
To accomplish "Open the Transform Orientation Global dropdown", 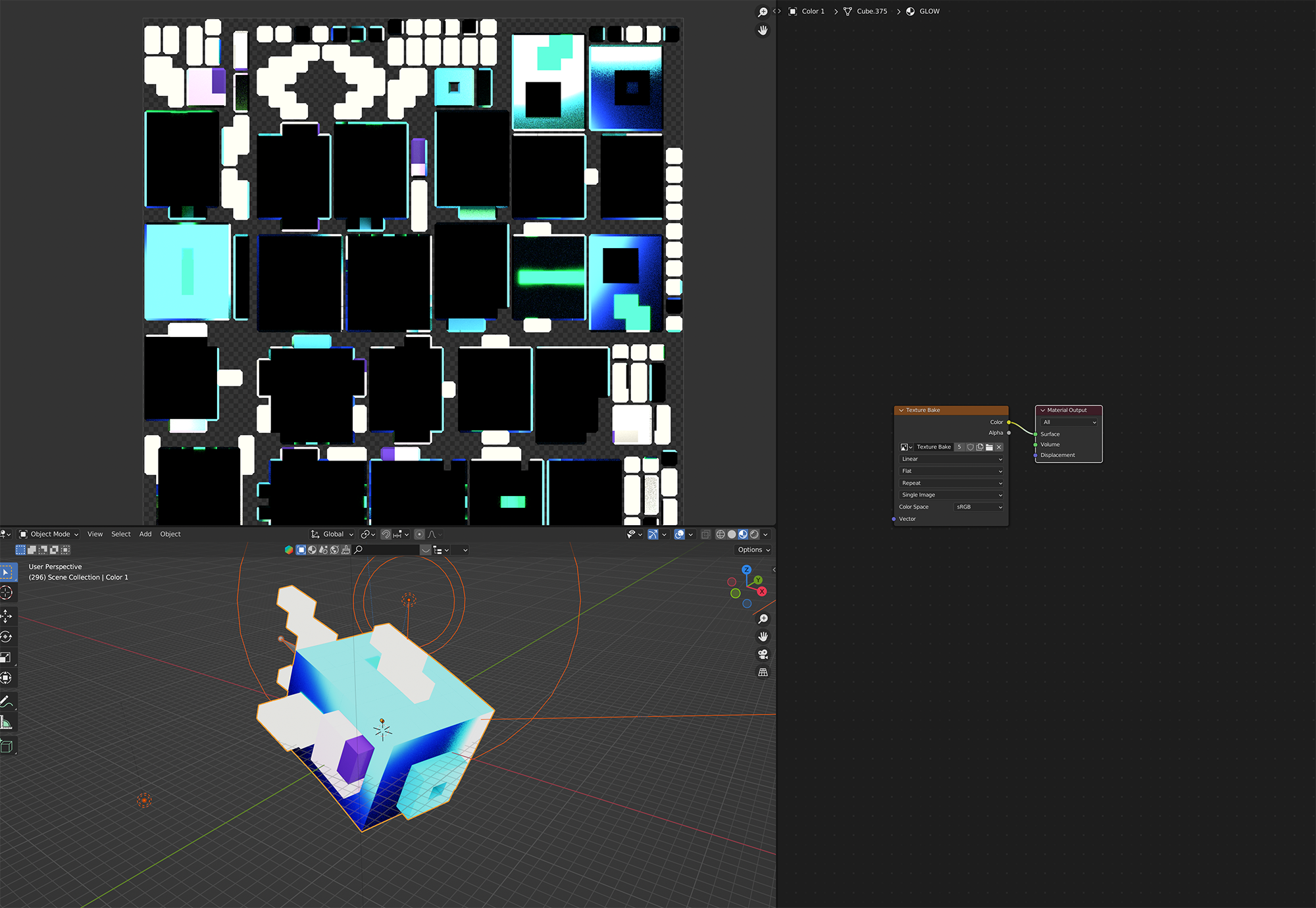I will (332, 534).
